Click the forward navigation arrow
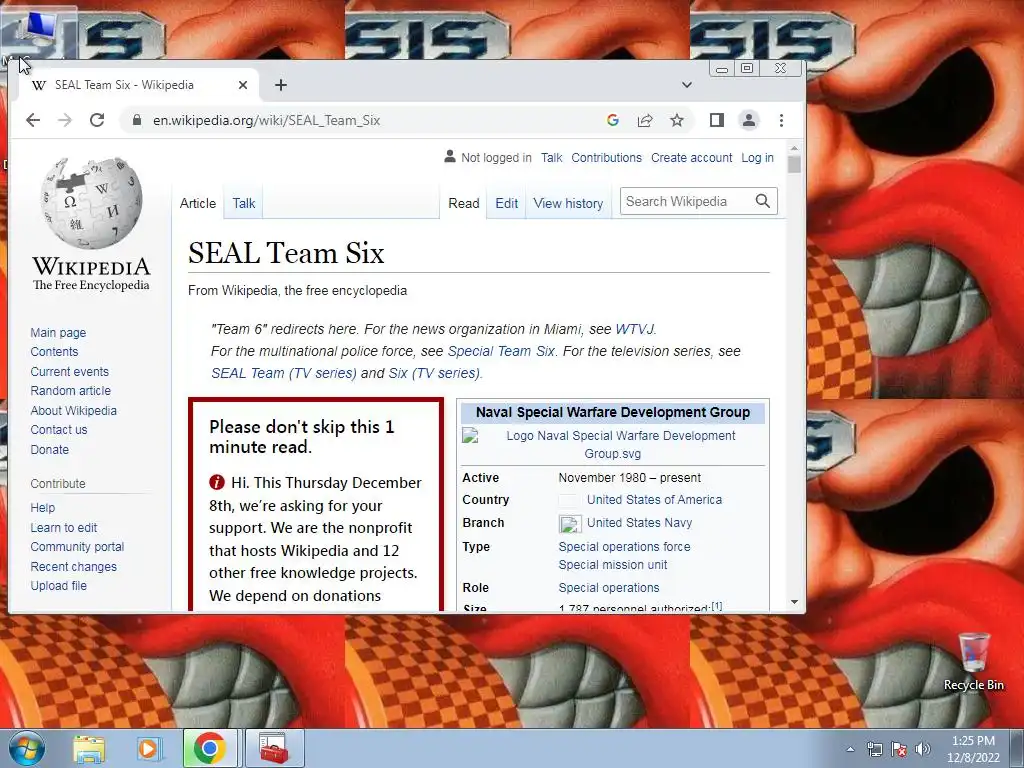The image size is (1024, 768). click(65, 120)
